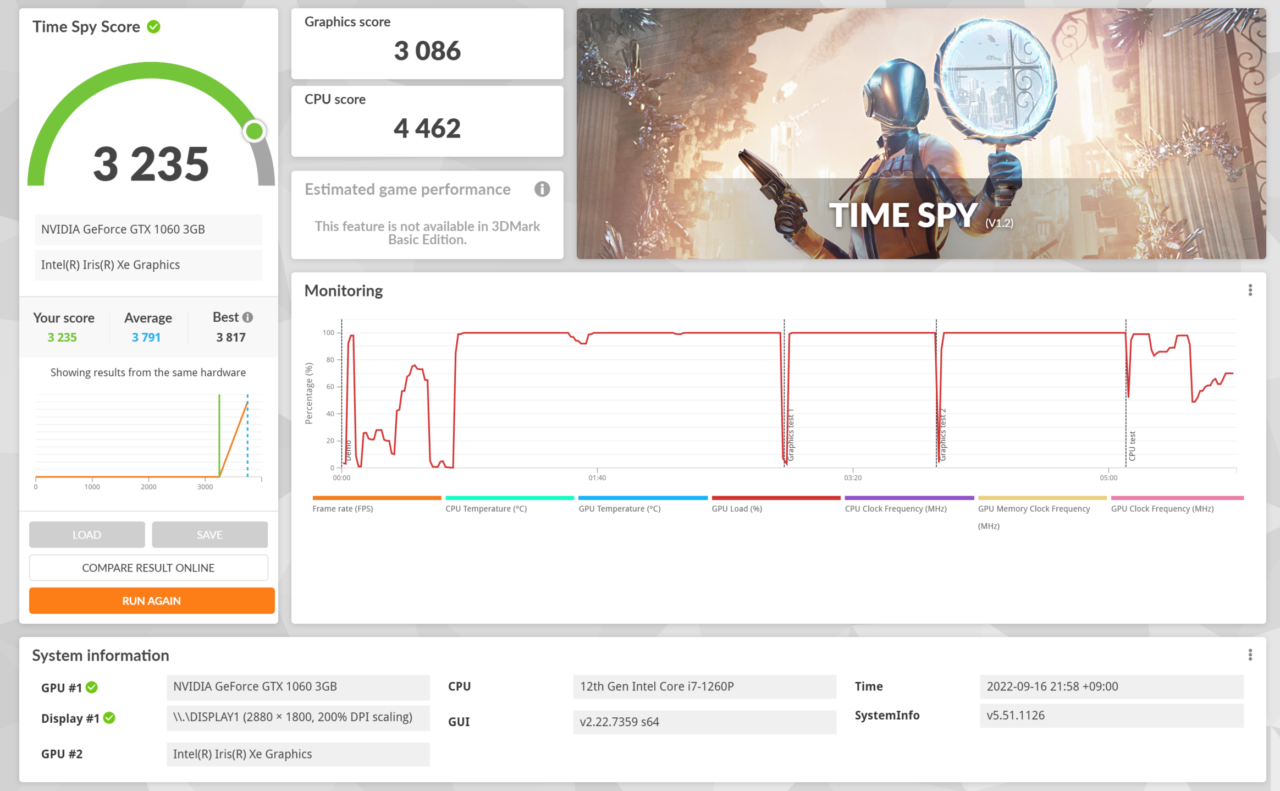
Task: Click the Showing results from the same hardware text
Action: coord(148,373)
